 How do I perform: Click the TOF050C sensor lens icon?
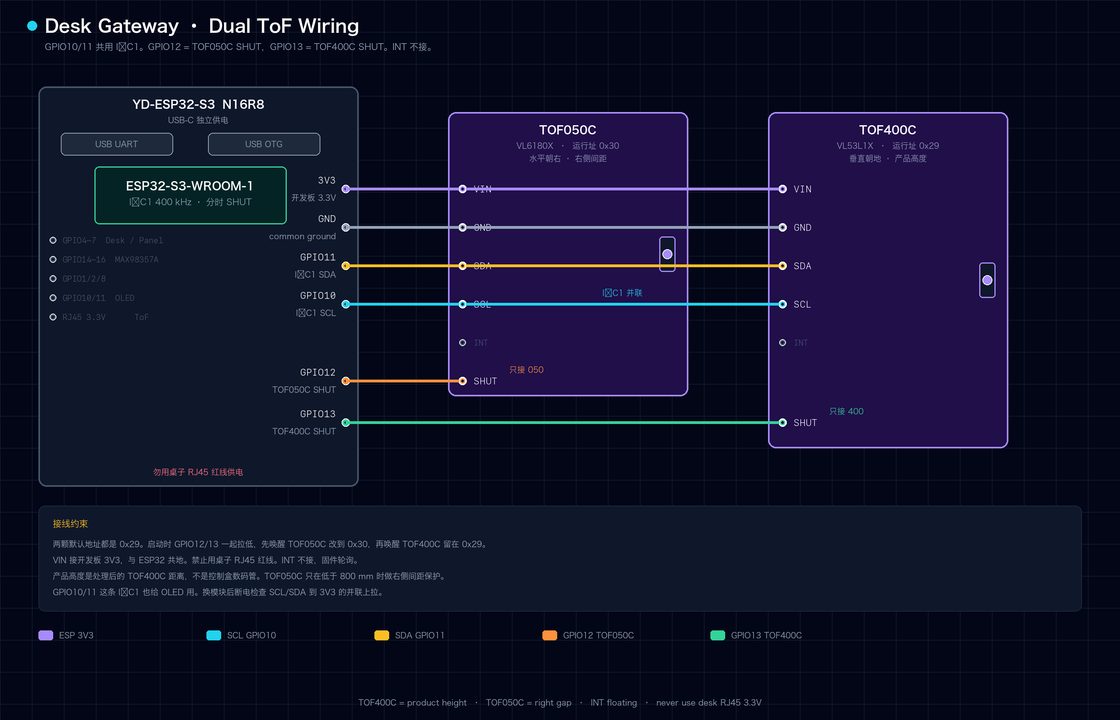click(x=667, y=254)
